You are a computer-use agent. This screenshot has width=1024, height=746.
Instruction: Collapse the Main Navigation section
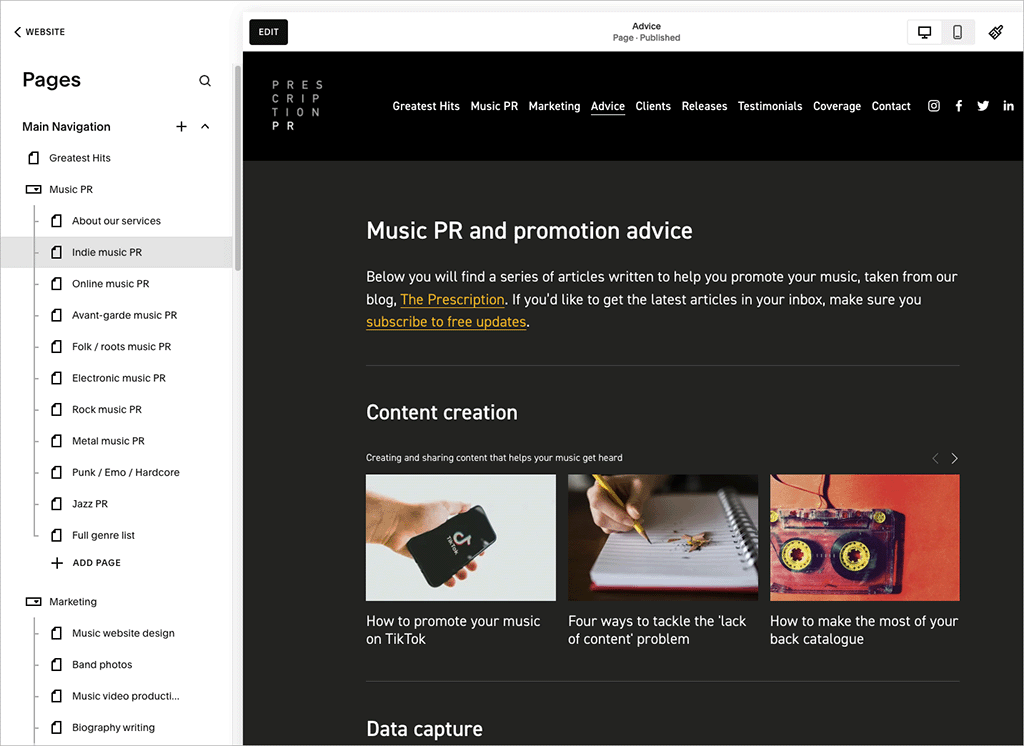click(x=204, y=127)
